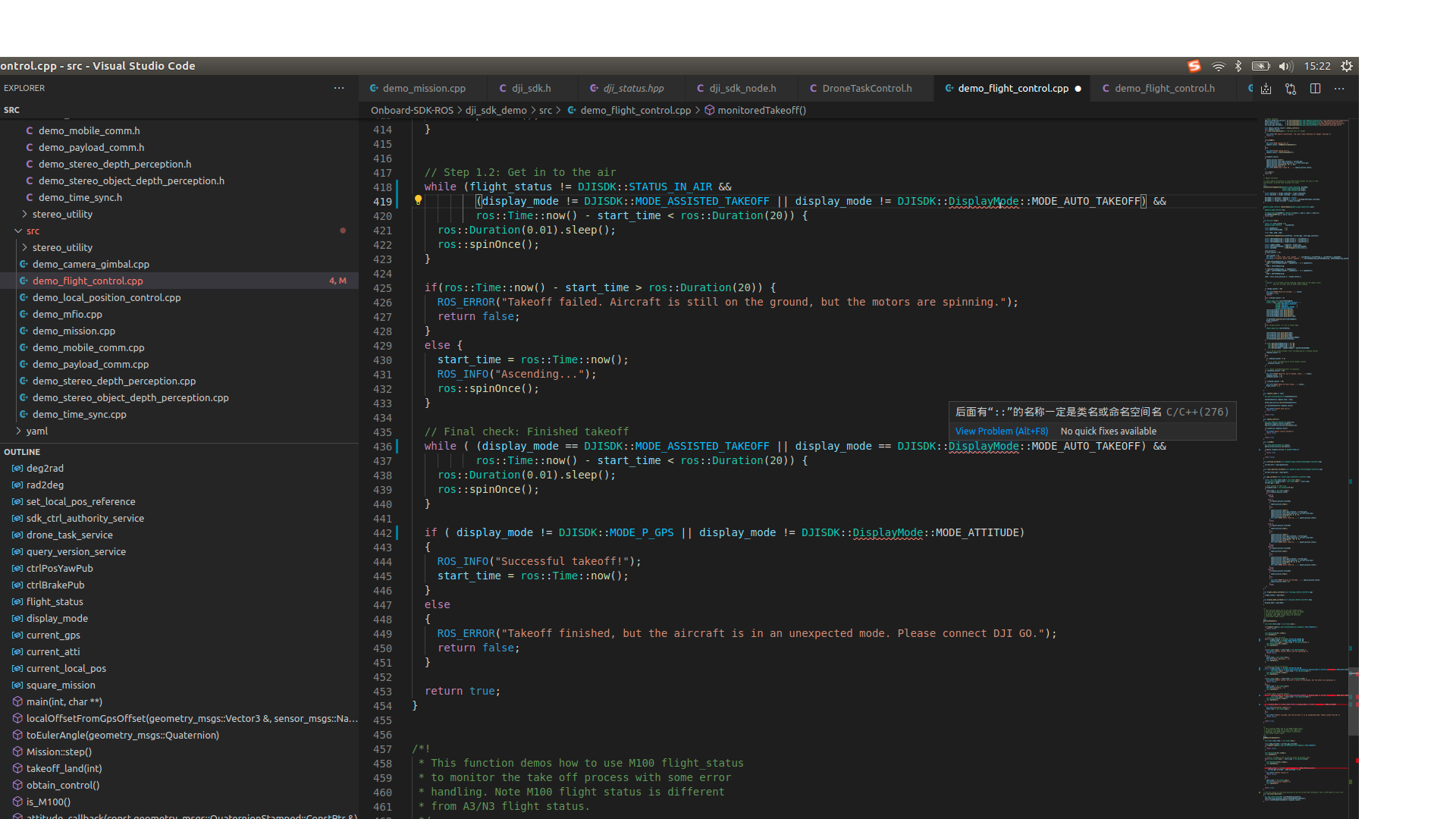Click the editor vertical scrollbar thumb
Viewport: 1456px width, 819px height.
(1354, 701)
